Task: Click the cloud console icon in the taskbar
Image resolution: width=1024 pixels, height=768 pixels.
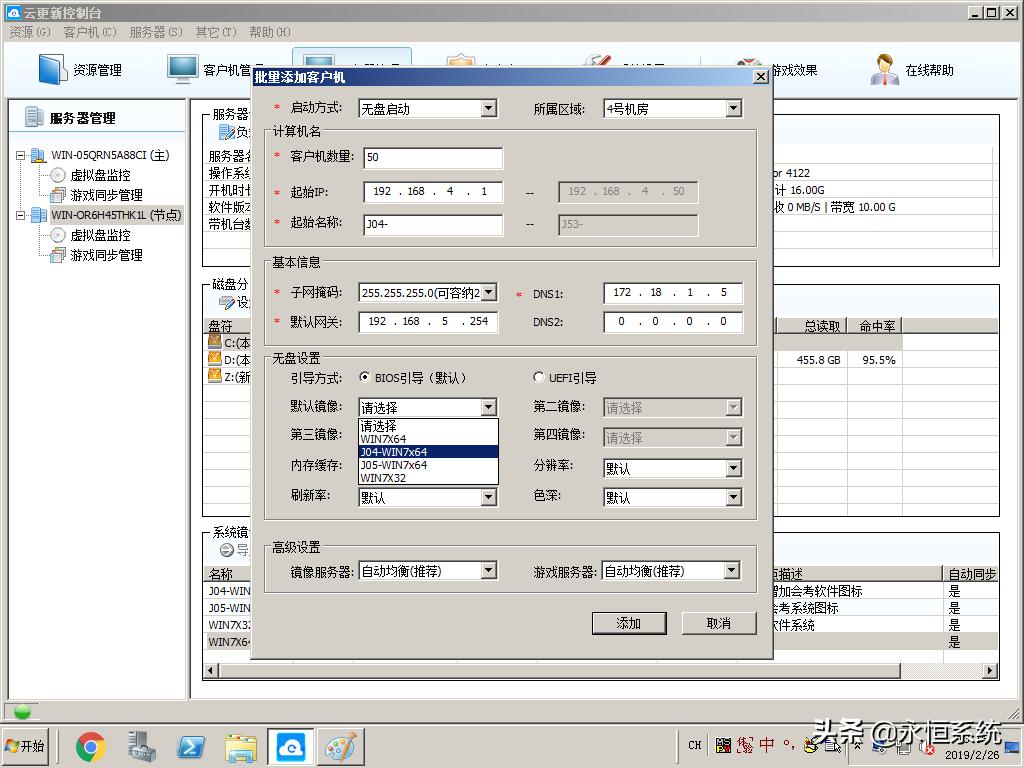Action: coord(290,746)
